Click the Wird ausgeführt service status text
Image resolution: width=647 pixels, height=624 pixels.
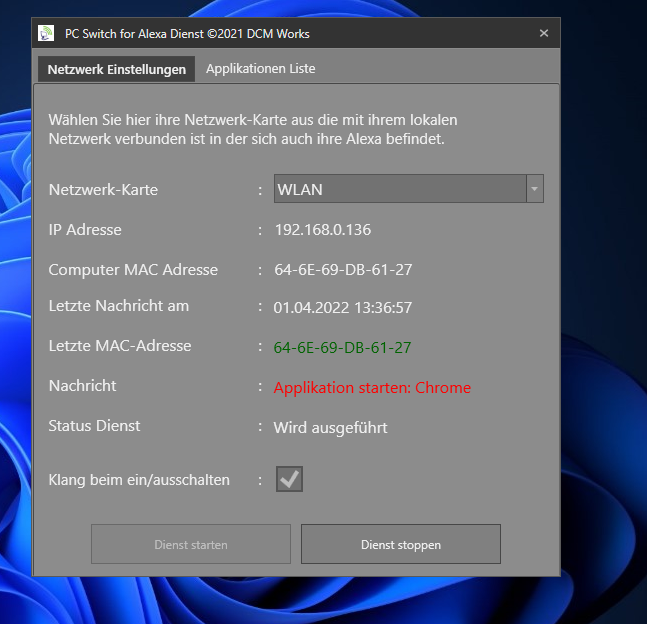click(x=330, y=428)
